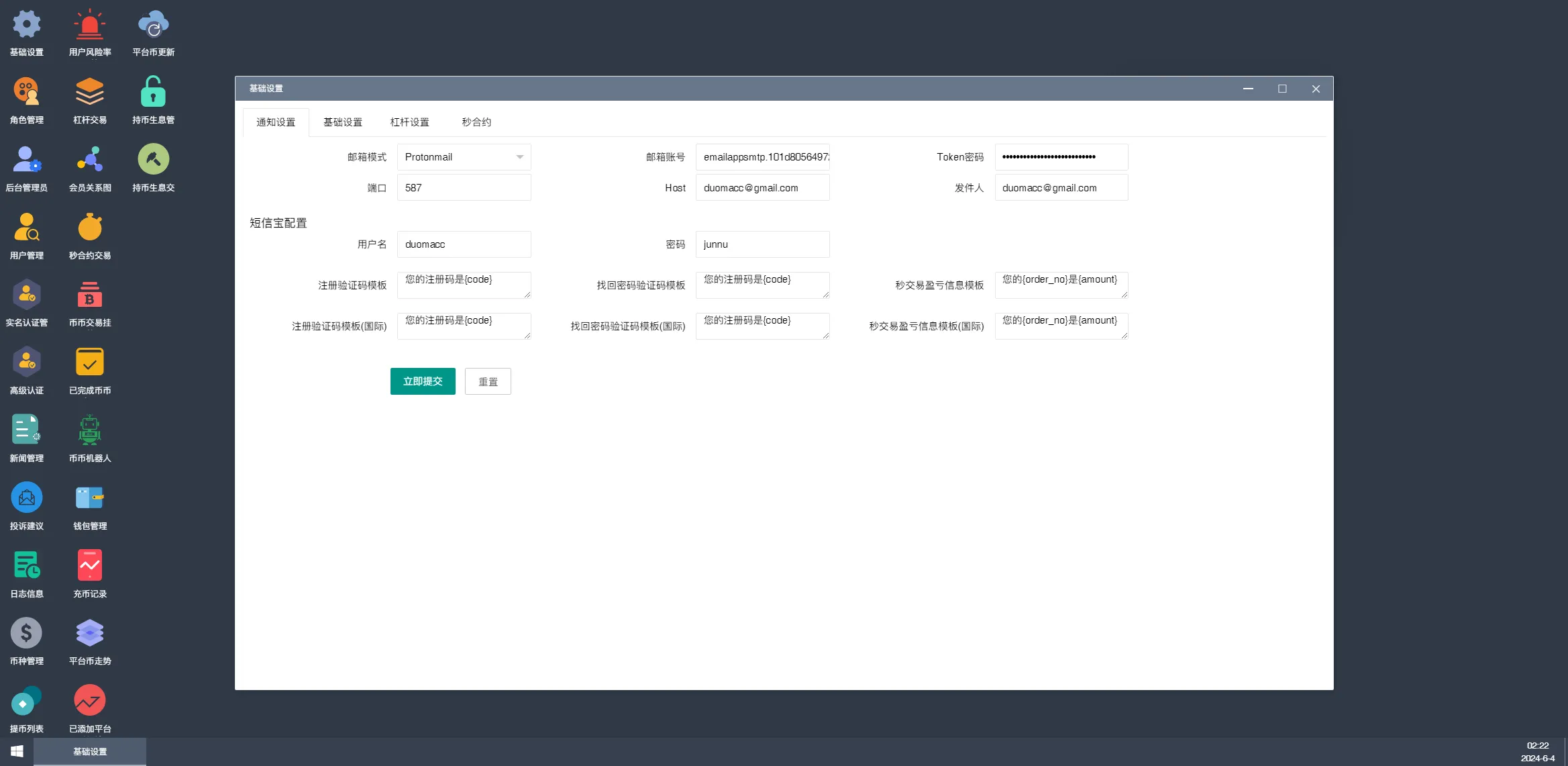Open the 会员关系图 icon
This screenshot has height=766, width=1568.
point(90,160)
